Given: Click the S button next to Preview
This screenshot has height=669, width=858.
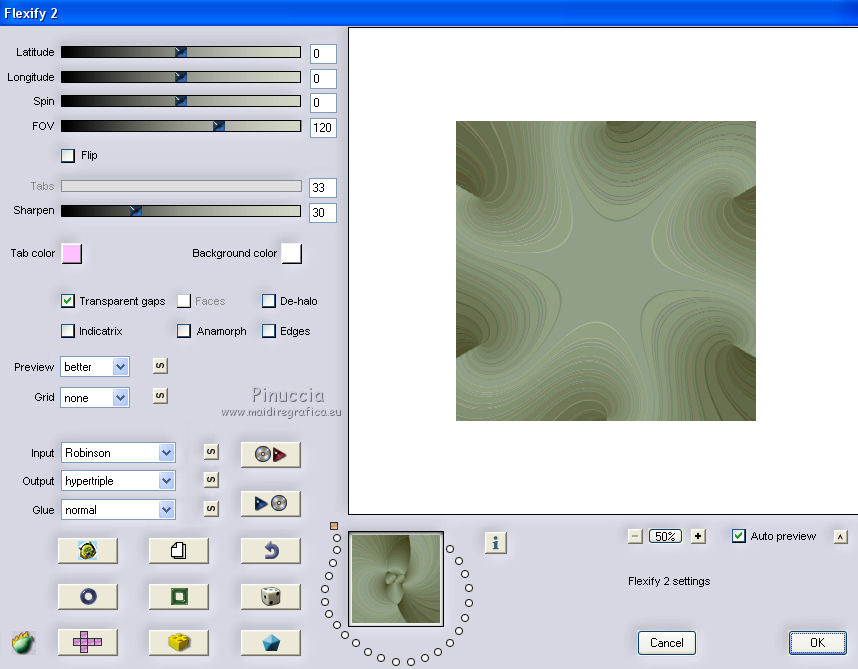Looking at the screenshot, I should pyautogui.click(x=160, y=365).
